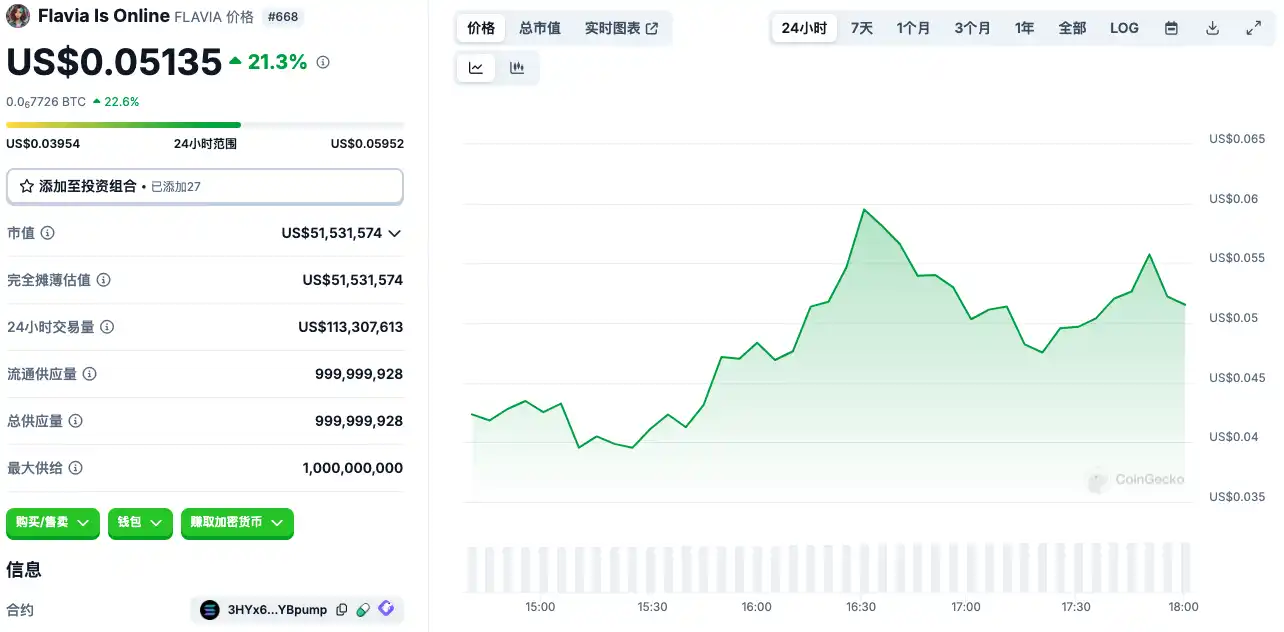Click the info icon next to 24小时交易量
The height and width of the screenshot is (632, 1284).
pos(107,327)
